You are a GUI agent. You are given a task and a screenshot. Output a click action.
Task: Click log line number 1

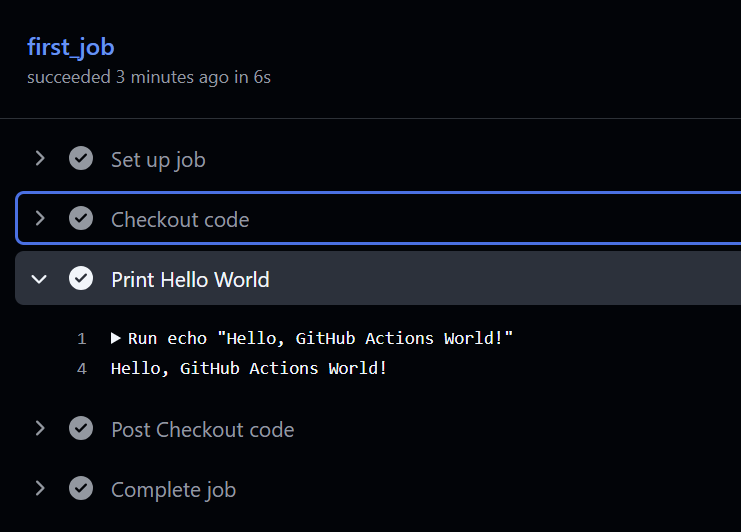click(x=82, y=339)
